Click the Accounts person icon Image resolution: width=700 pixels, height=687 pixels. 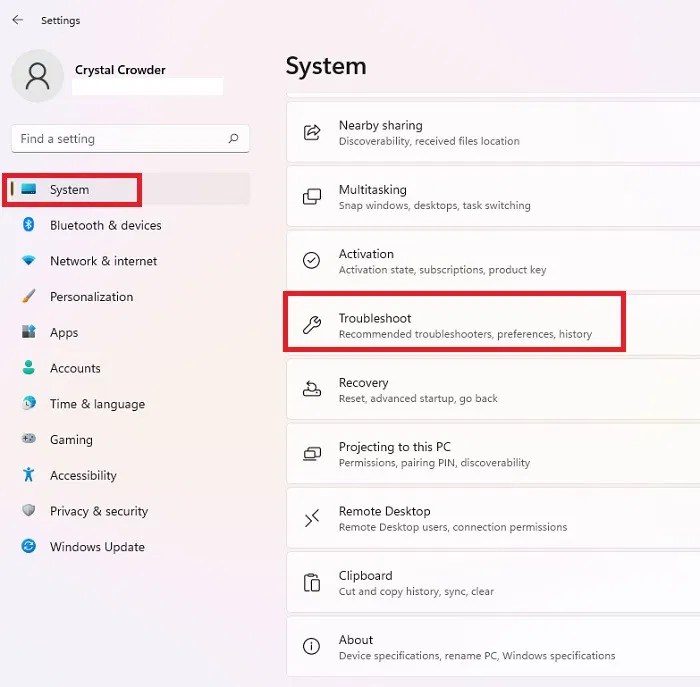tap(29, 367)
